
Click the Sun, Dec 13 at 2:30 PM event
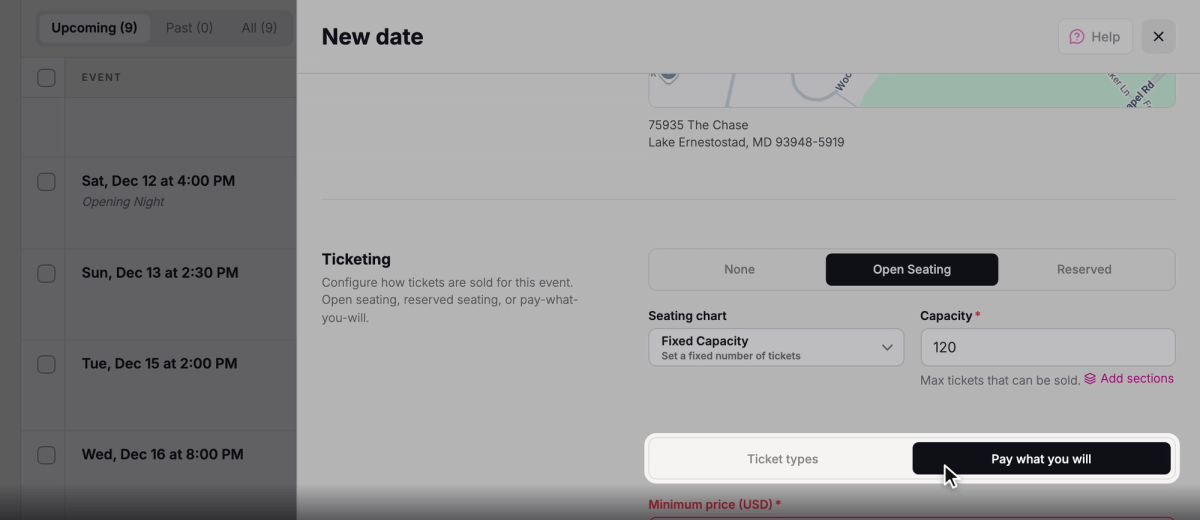point(160,272)
